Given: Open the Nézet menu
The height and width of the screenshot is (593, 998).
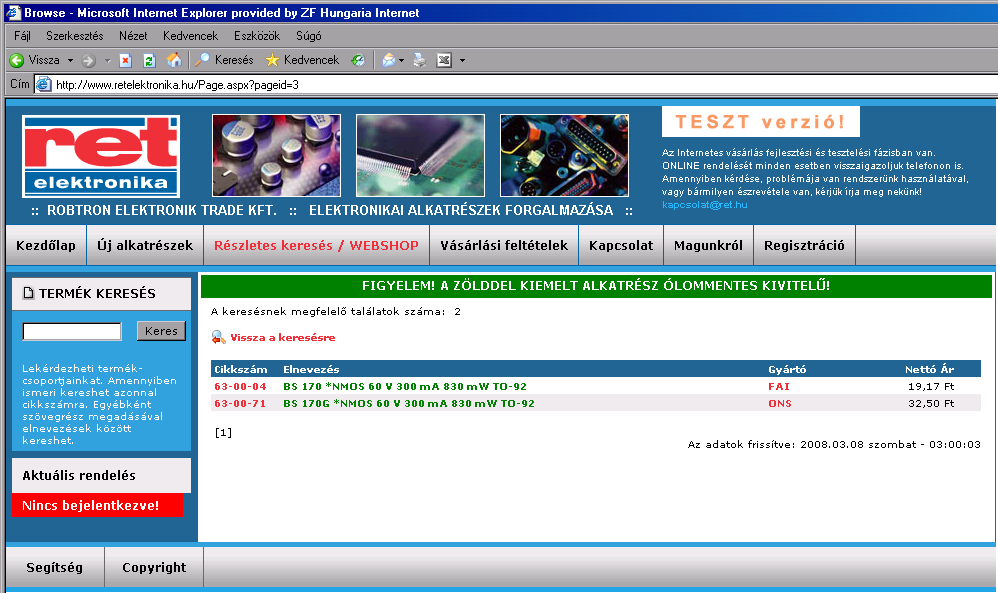Looking at the screenshot, I should pyautogui.click(x=133, y=36).
